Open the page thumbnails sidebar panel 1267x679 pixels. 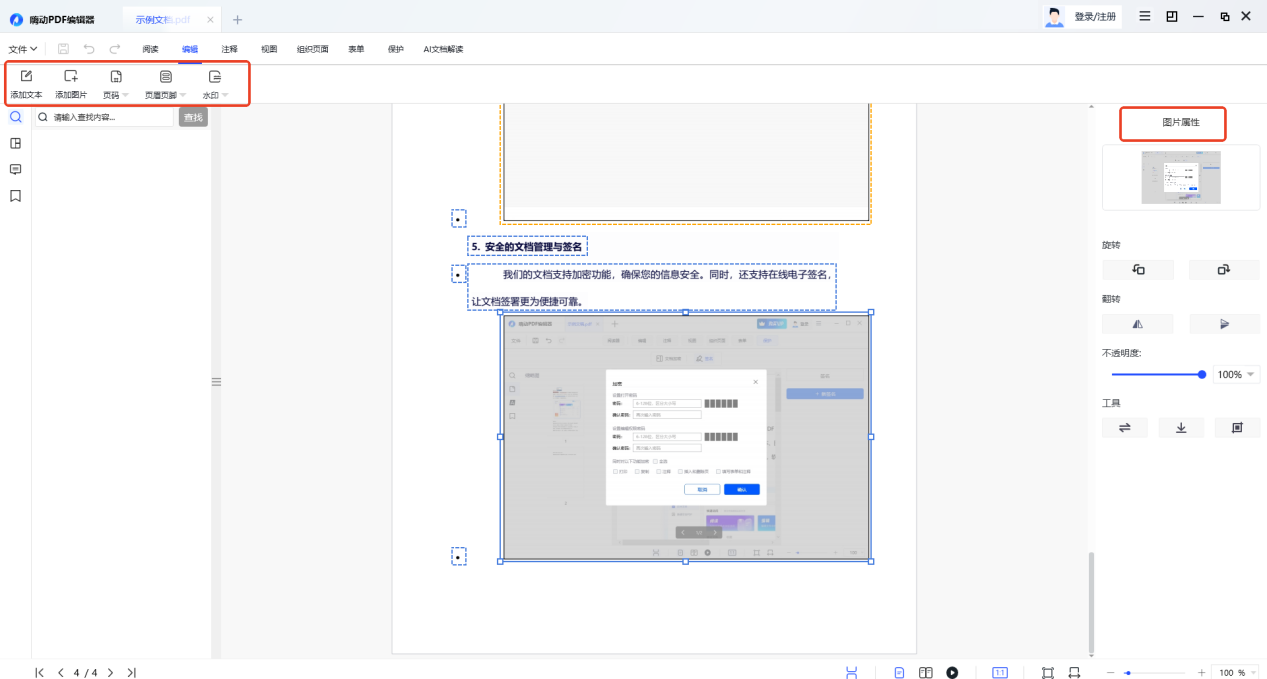click(x=15, y=143)
